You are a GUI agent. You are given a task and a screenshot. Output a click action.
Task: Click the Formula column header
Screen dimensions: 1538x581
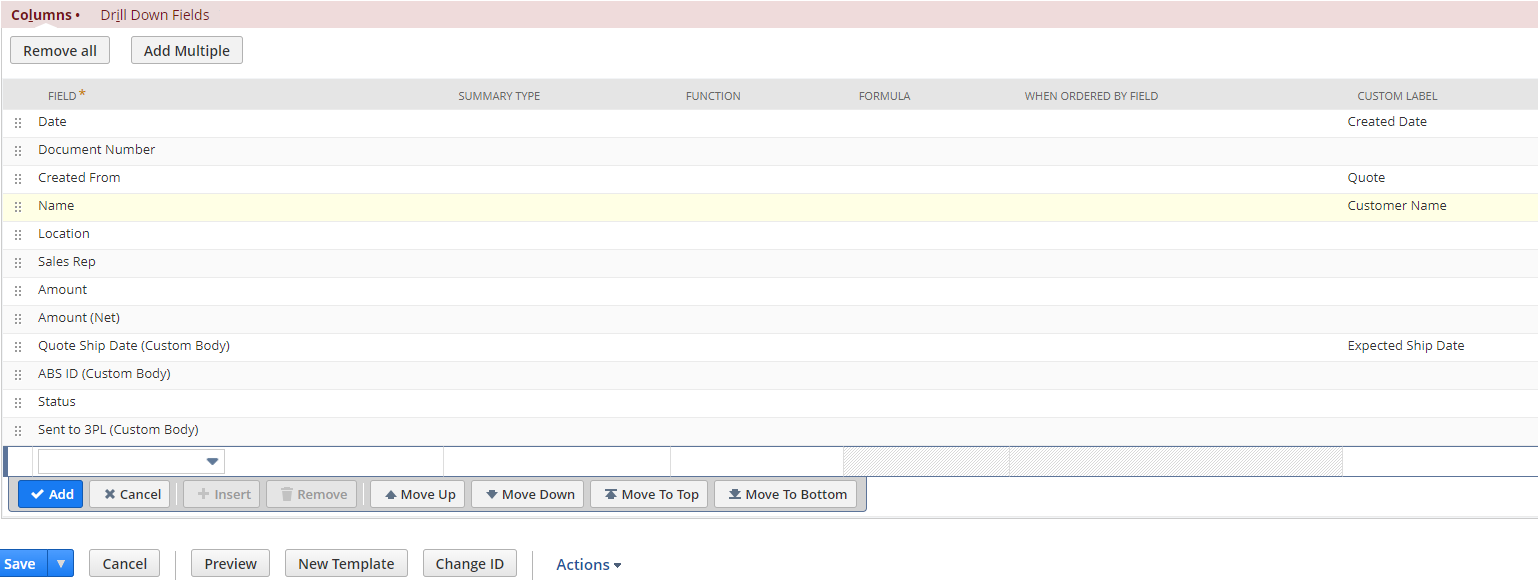coord(884,96)
